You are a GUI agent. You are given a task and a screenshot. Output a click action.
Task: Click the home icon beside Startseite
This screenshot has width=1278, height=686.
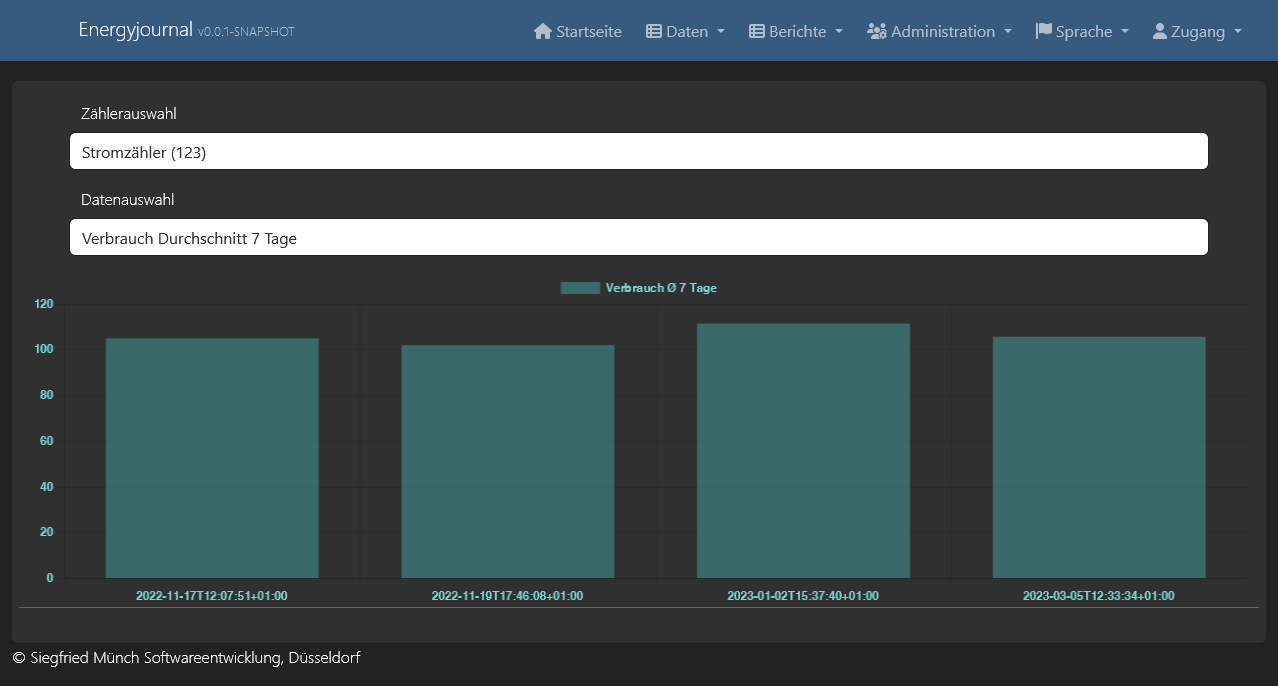pyautogui.click(x=543, y=31)
